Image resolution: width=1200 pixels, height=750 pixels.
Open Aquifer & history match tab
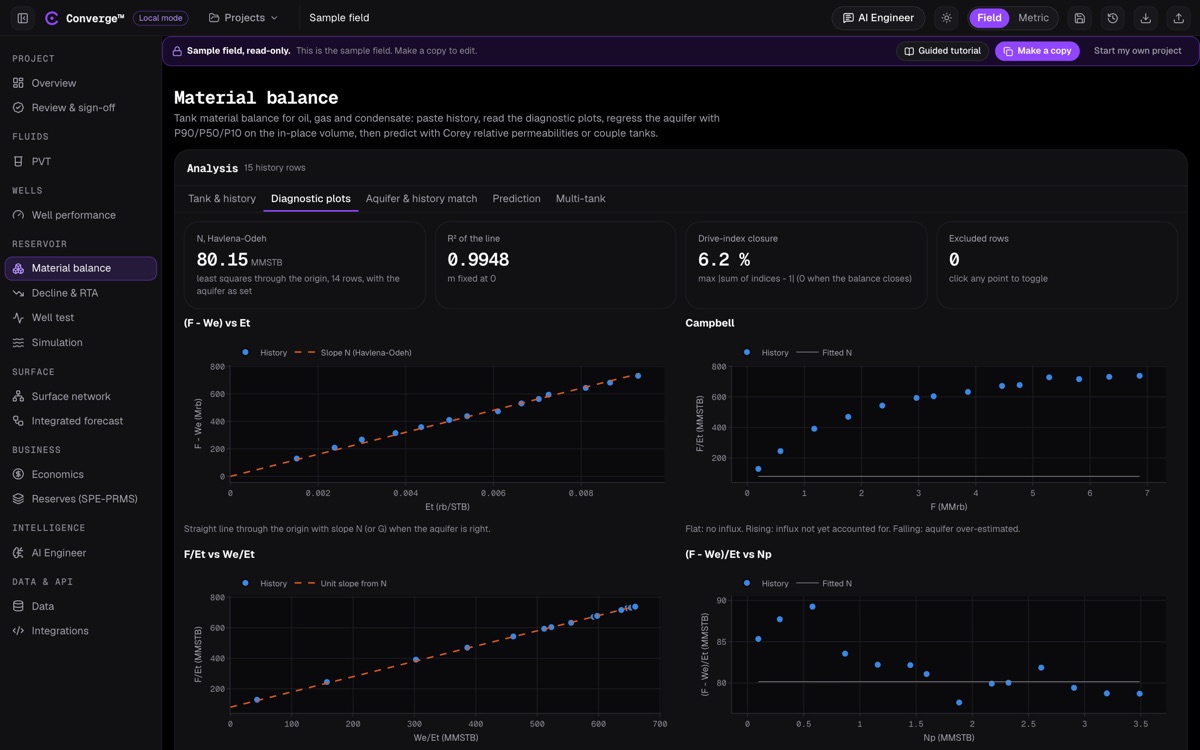[422, 199]
